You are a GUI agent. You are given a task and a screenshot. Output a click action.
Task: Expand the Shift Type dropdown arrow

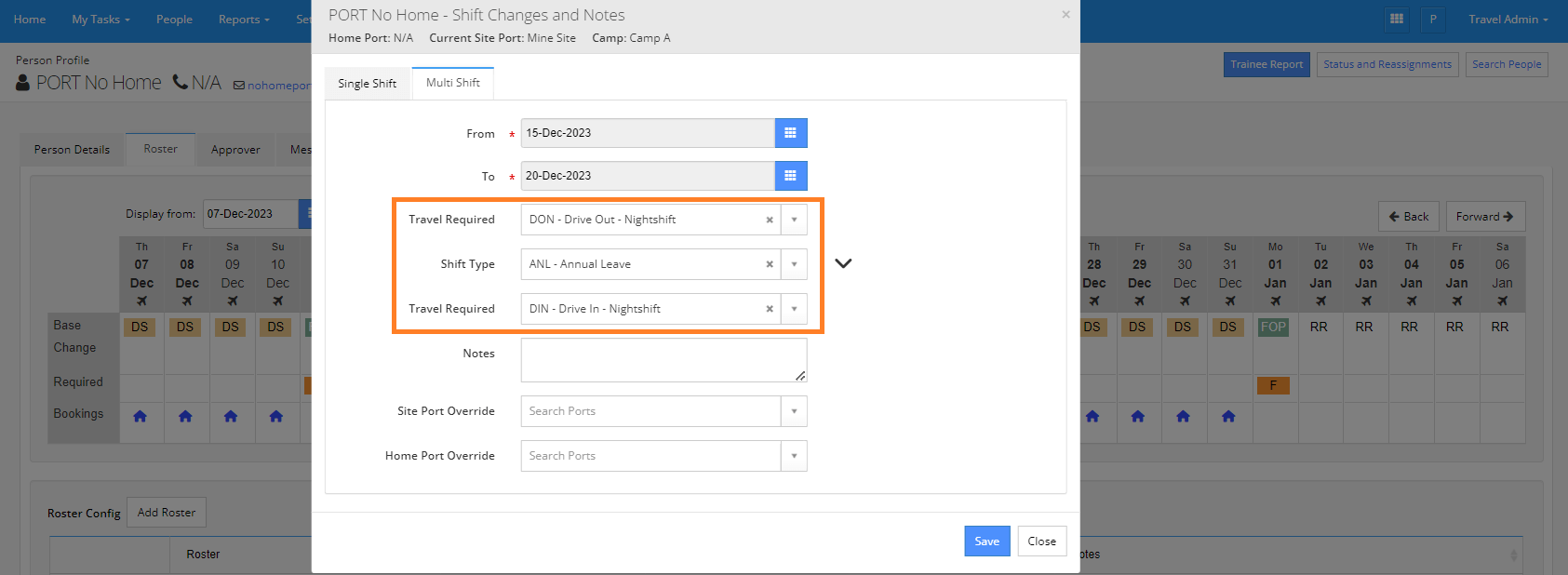[794, 264]
